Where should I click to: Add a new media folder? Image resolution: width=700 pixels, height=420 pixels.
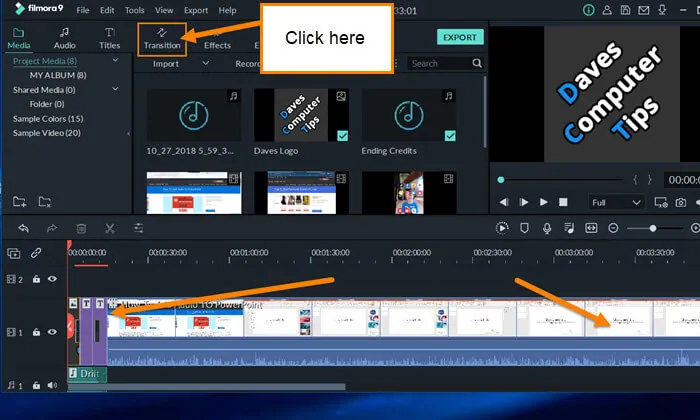[19, 202]
